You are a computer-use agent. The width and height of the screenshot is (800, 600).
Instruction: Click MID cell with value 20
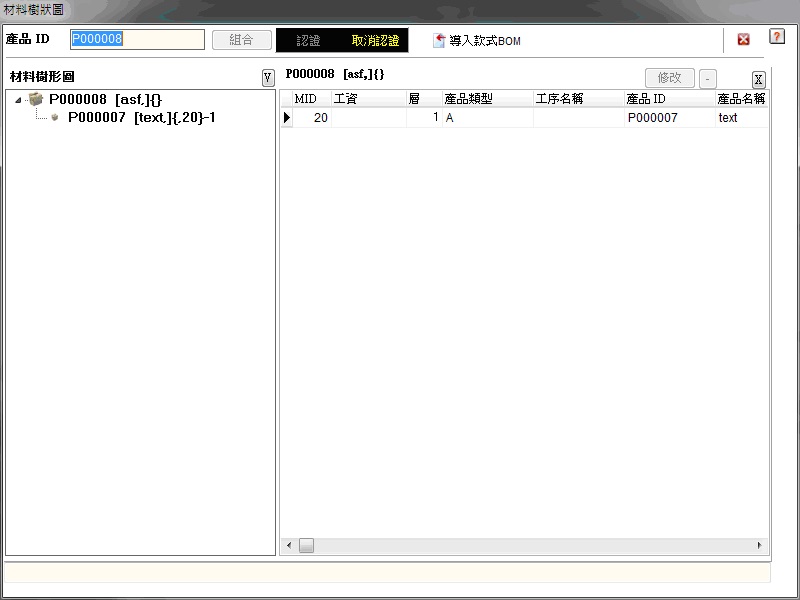(312, 117)
